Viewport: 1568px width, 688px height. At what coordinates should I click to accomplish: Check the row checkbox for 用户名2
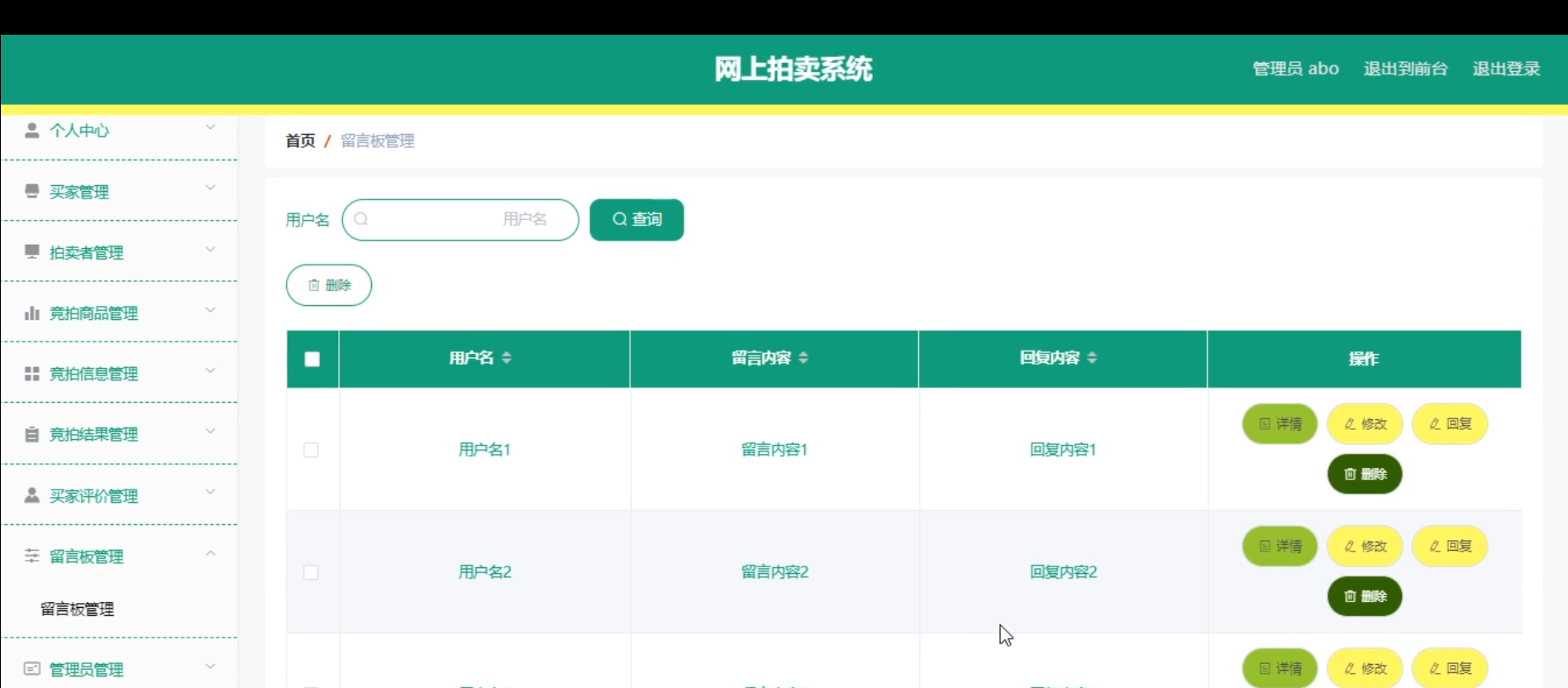point(311,572)
